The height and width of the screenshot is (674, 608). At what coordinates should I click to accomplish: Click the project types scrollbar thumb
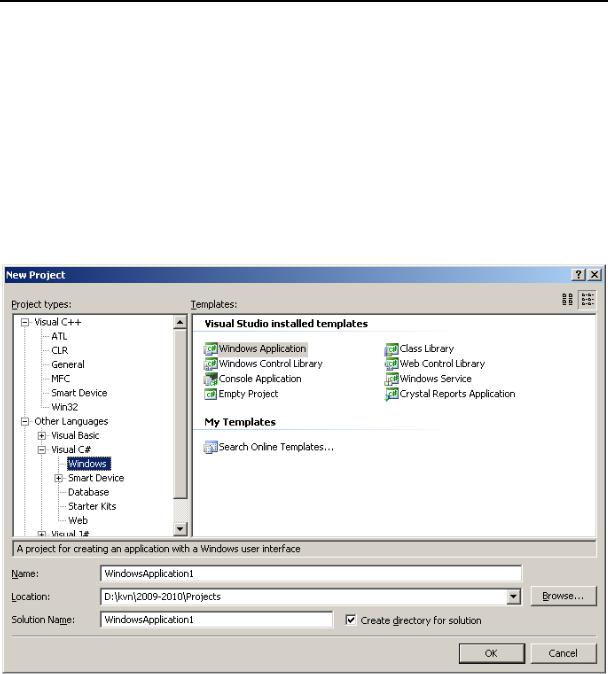pyautogui.click(x=180, y=414)
